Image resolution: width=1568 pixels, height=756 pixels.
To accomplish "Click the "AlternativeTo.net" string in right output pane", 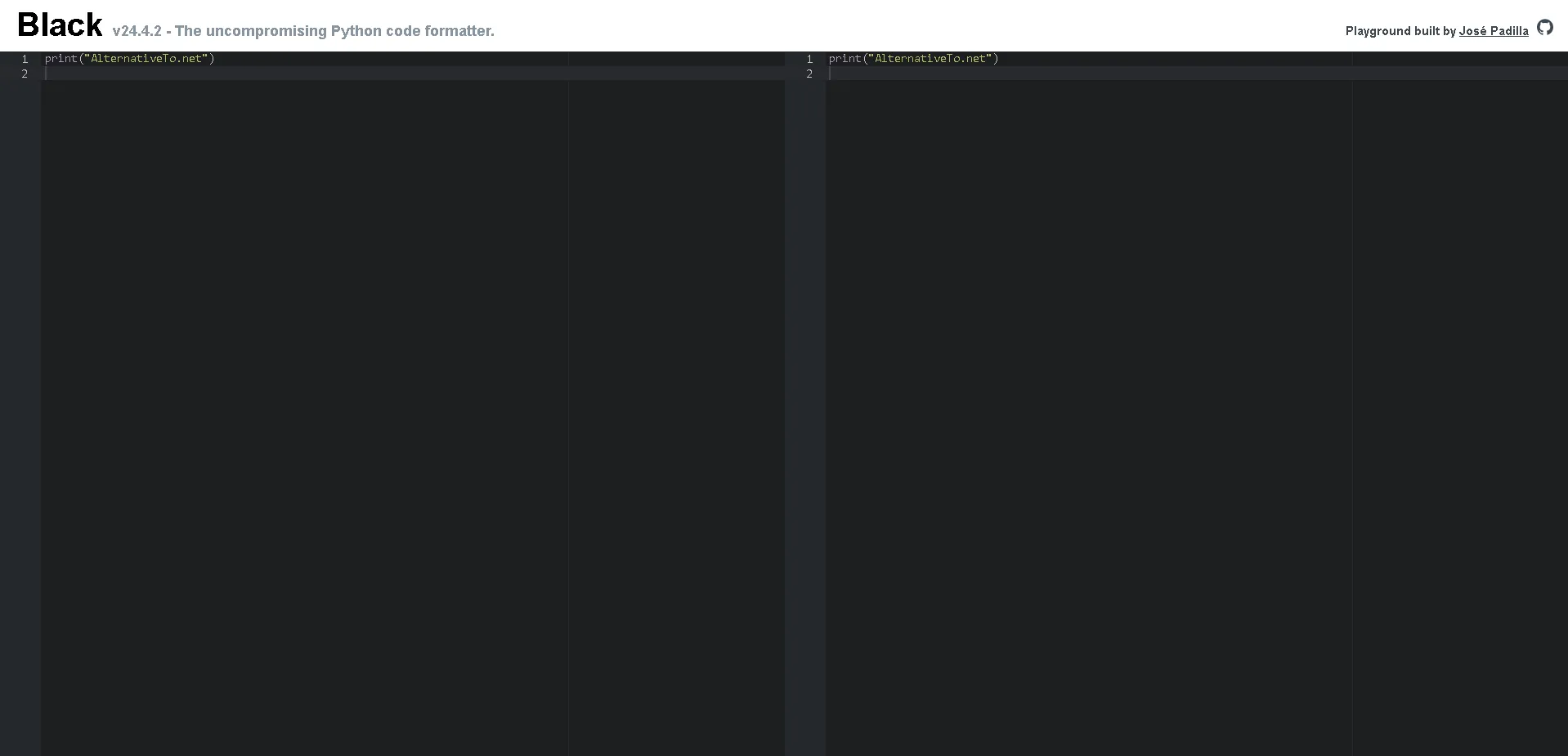I will point(931,59).
